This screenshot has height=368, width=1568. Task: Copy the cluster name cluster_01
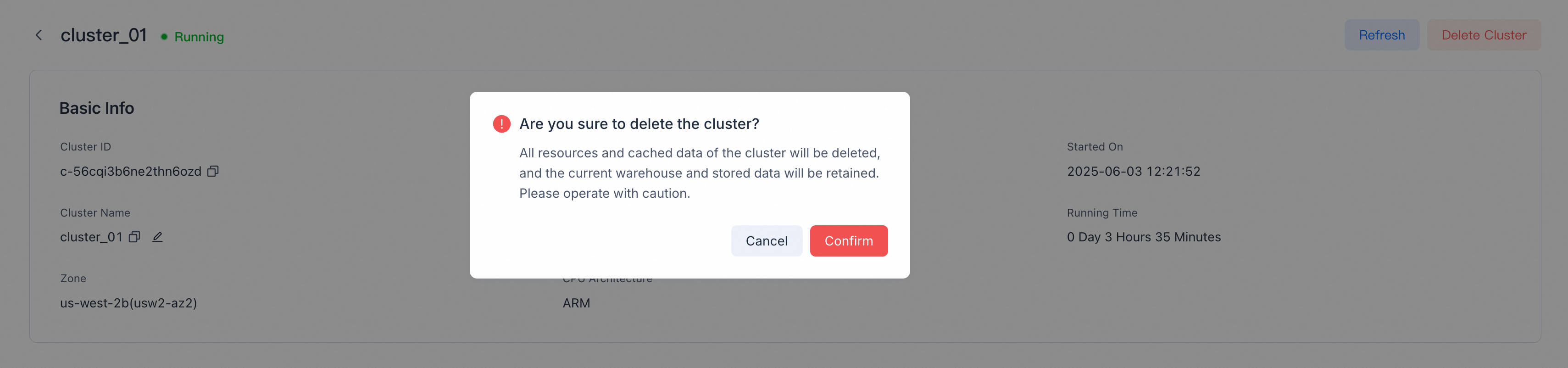(x=134, y=237)
